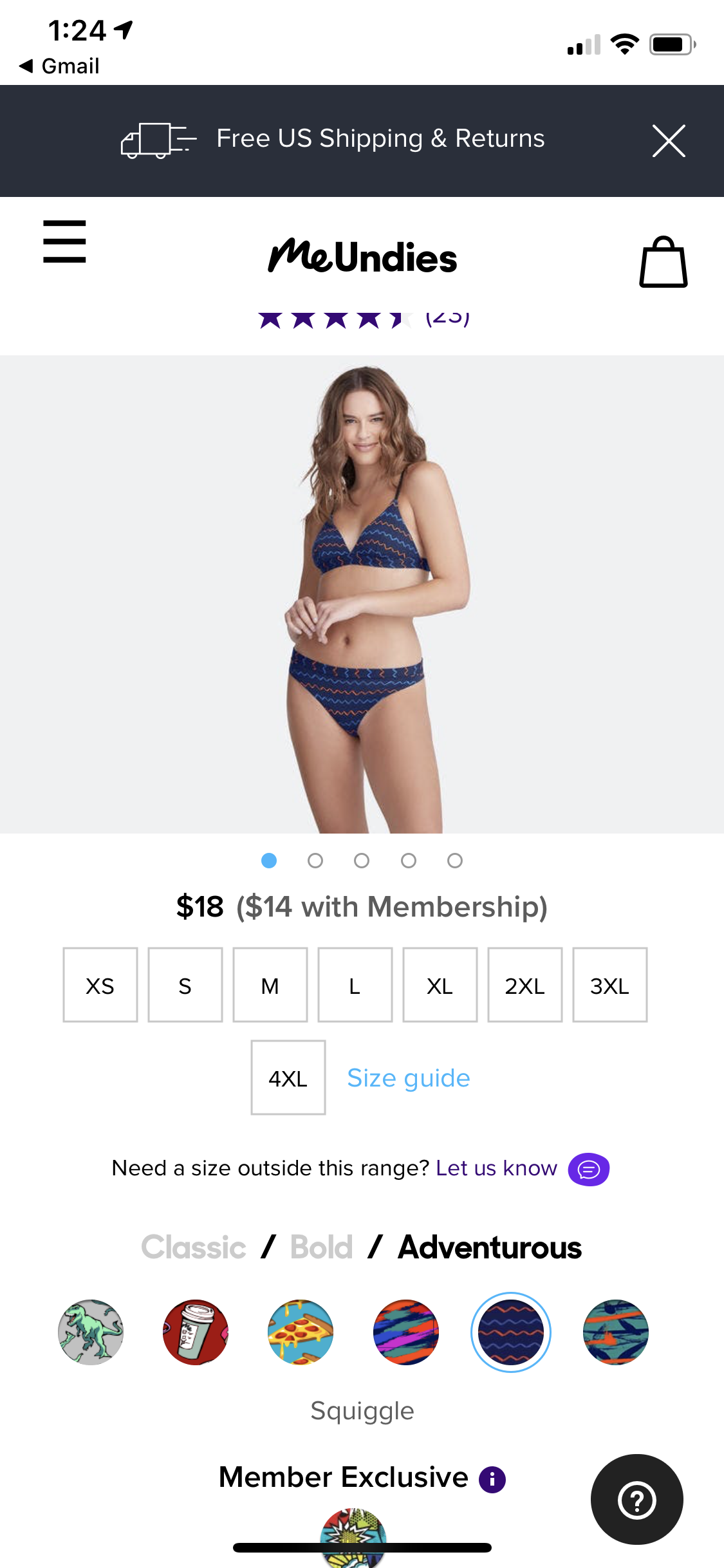The height and width of the screenshot is (1568, 724).
Task: Select the coffee cup print swatch
Action: [196, 1332]
